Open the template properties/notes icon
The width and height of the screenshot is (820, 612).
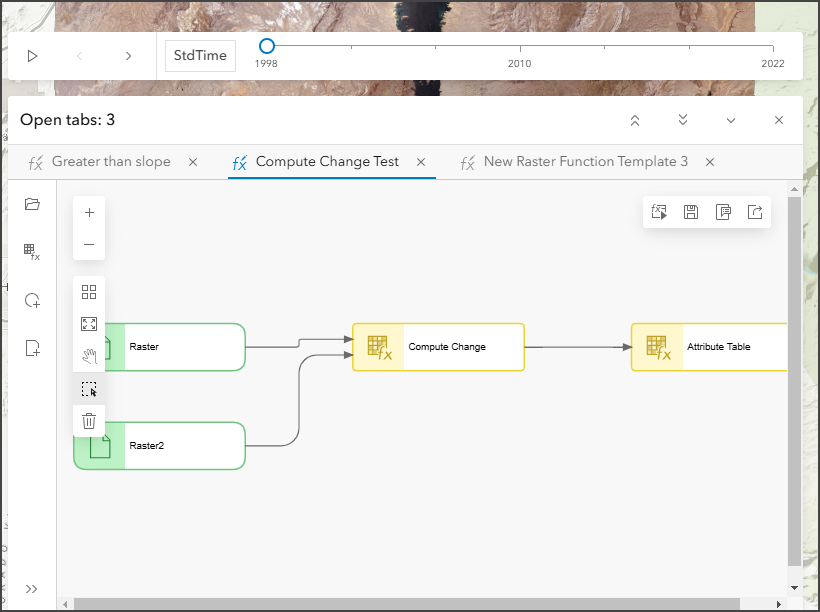pos(723,211)
